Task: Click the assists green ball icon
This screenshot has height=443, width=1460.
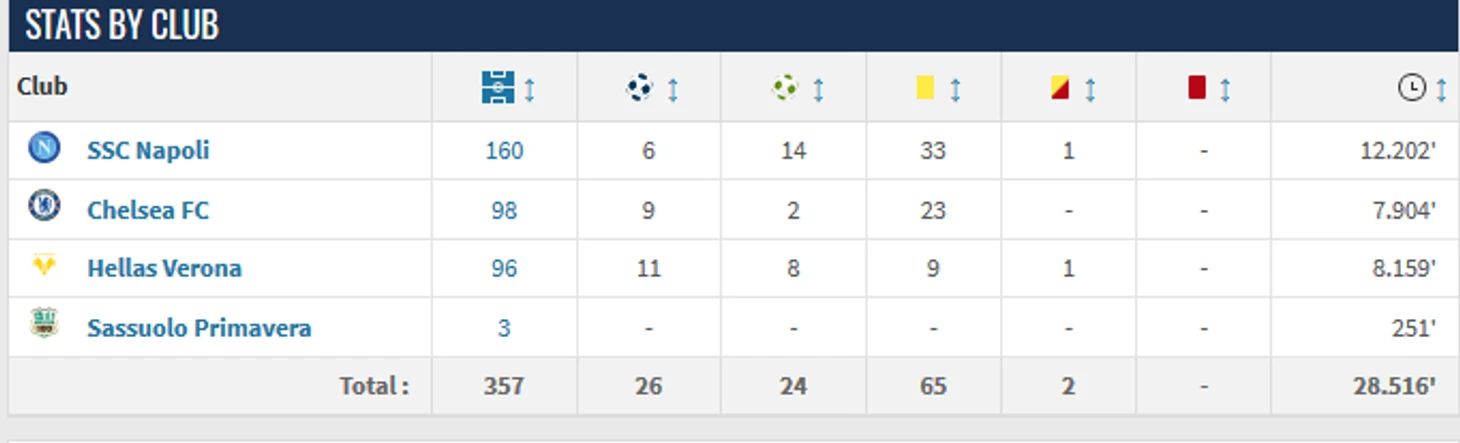Action: click(x=785, y=88)
